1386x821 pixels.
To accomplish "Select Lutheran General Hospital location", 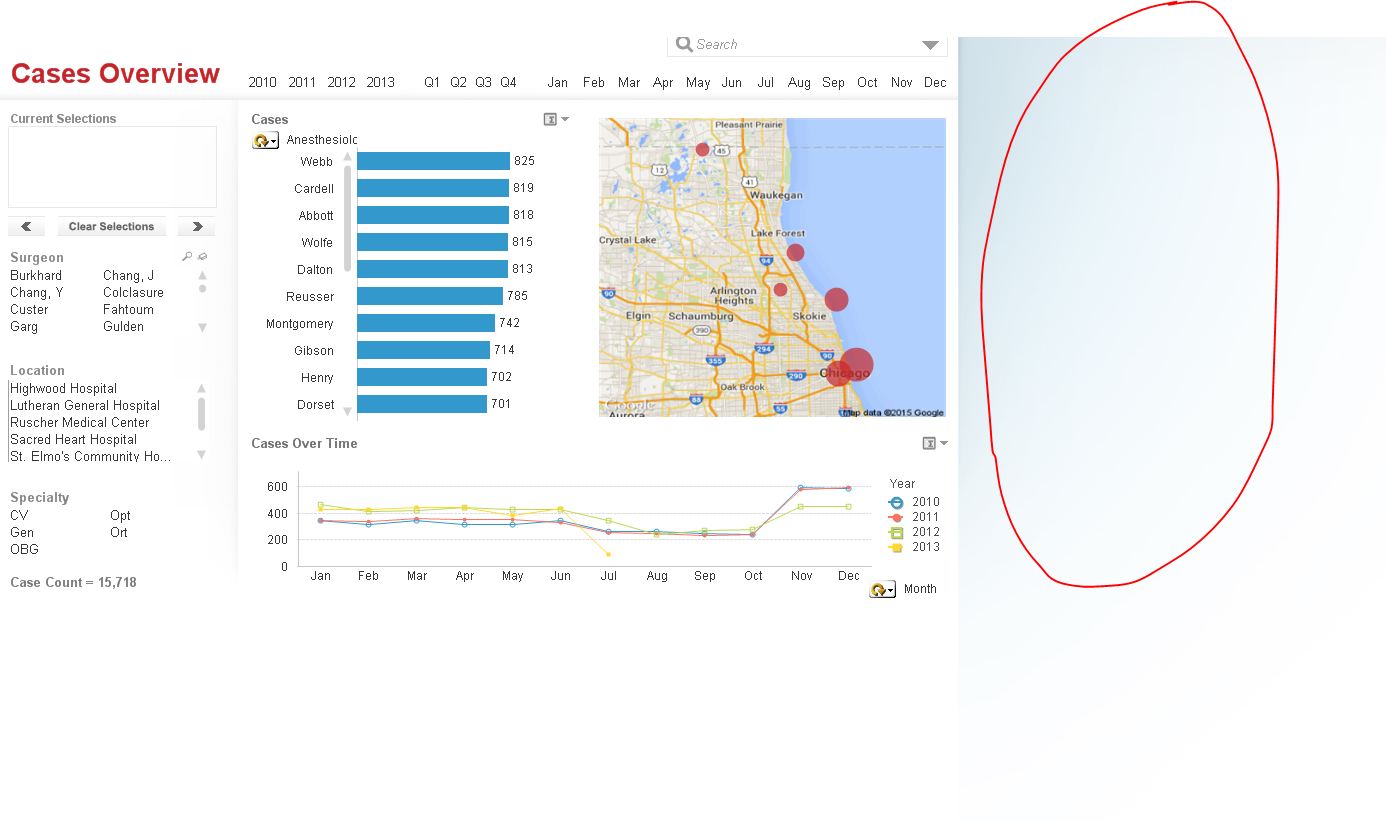I will click(x=85, y=405).
